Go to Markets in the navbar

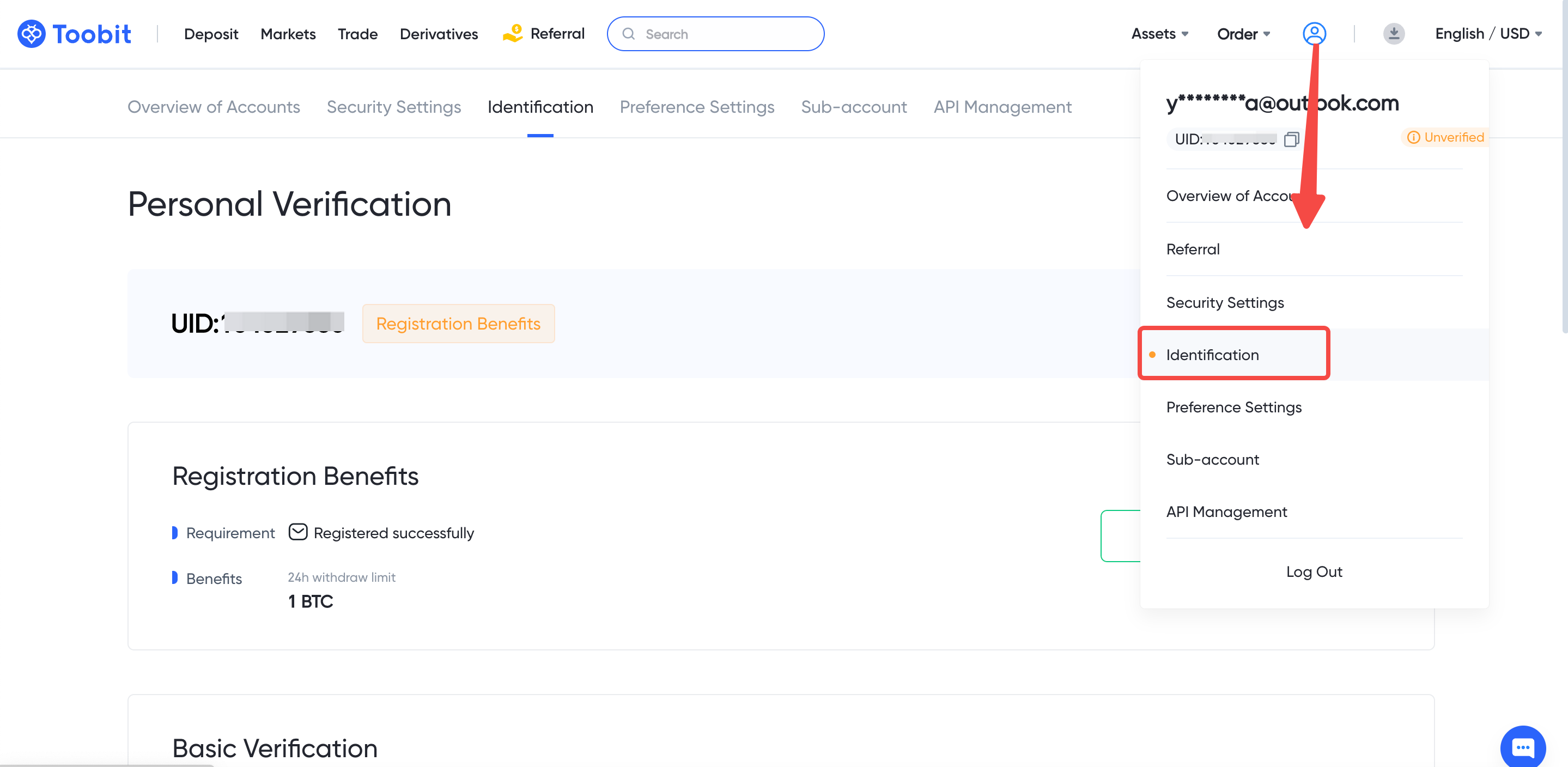click(x=288, y=34)
